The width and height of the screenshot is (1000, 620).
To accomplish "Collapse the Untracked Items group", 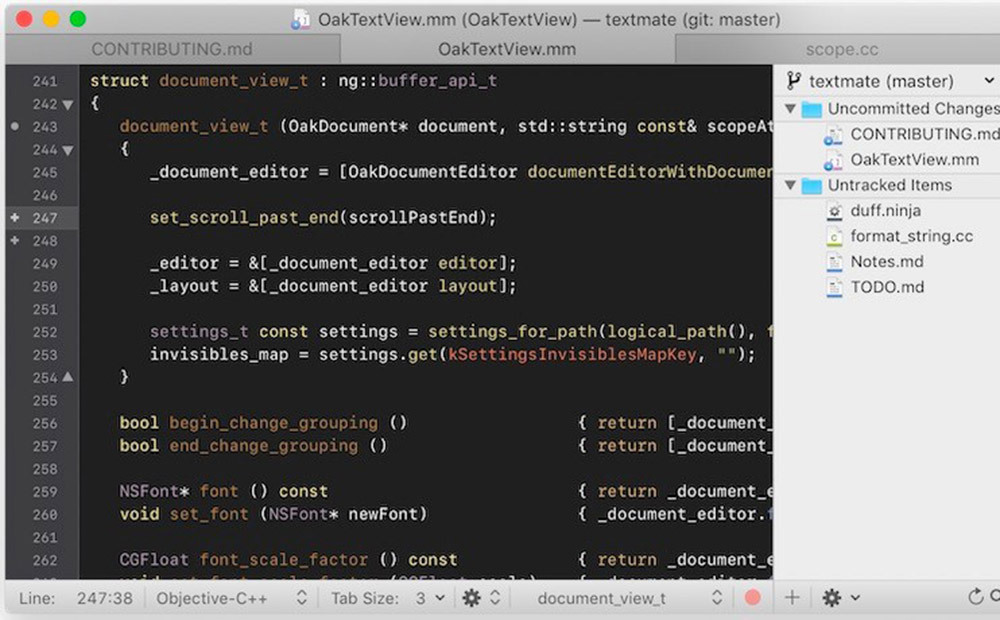I will click(x=790, y=185).
